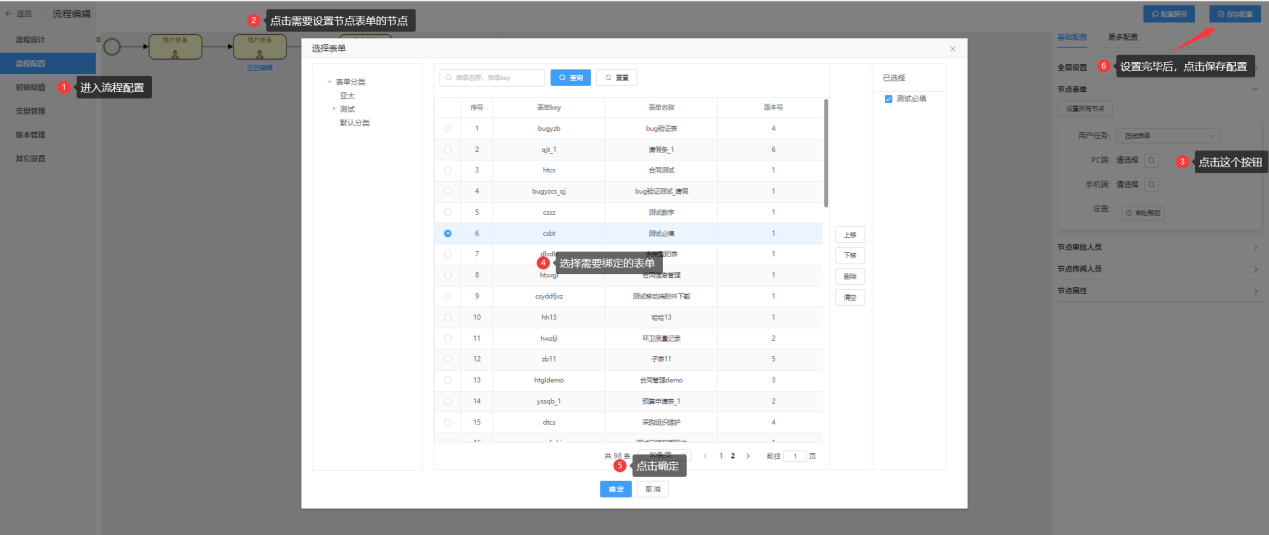Image resolution: width=1269 pixels, height=535 pixels.
Task: Expand the 节点传阅人员 section
Action: pyautogui.click(x=1257, y=268)
